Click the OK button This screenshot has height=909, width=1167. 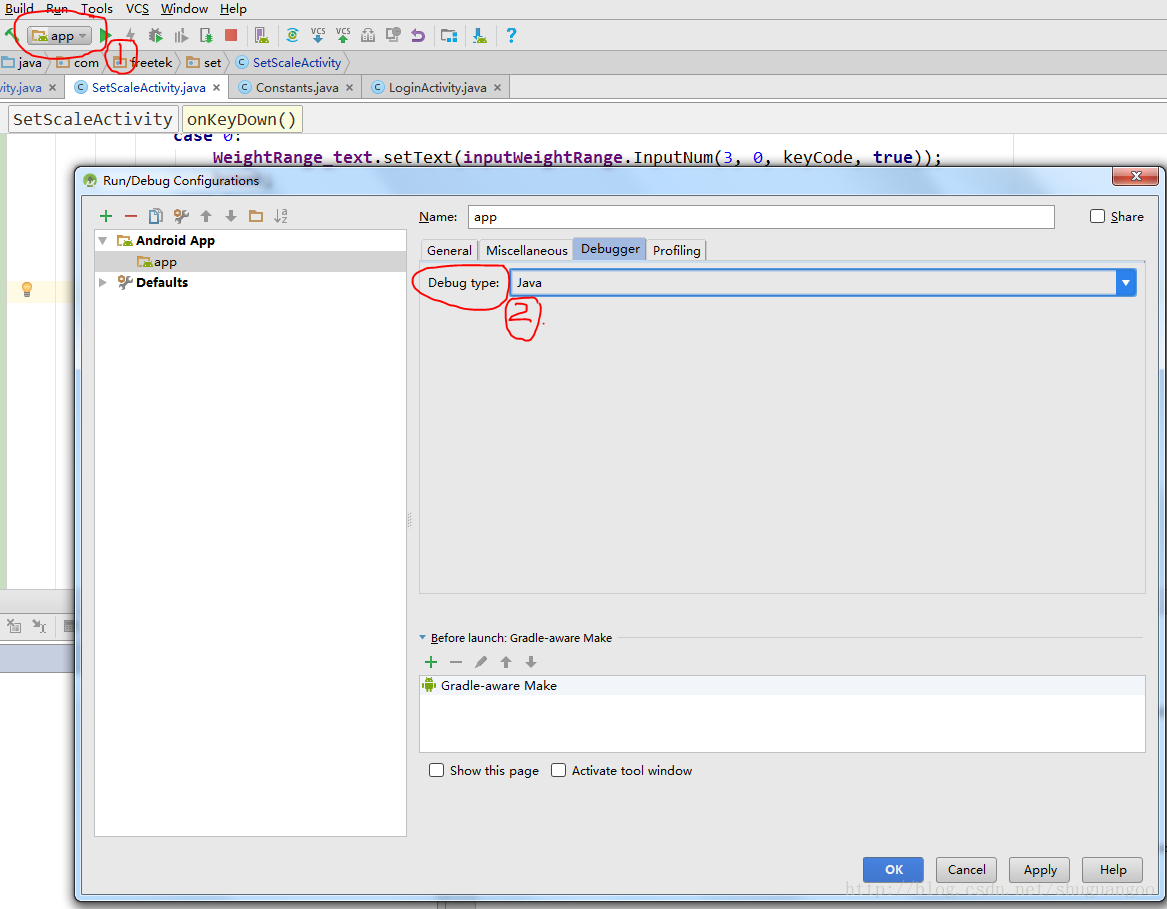893,869
